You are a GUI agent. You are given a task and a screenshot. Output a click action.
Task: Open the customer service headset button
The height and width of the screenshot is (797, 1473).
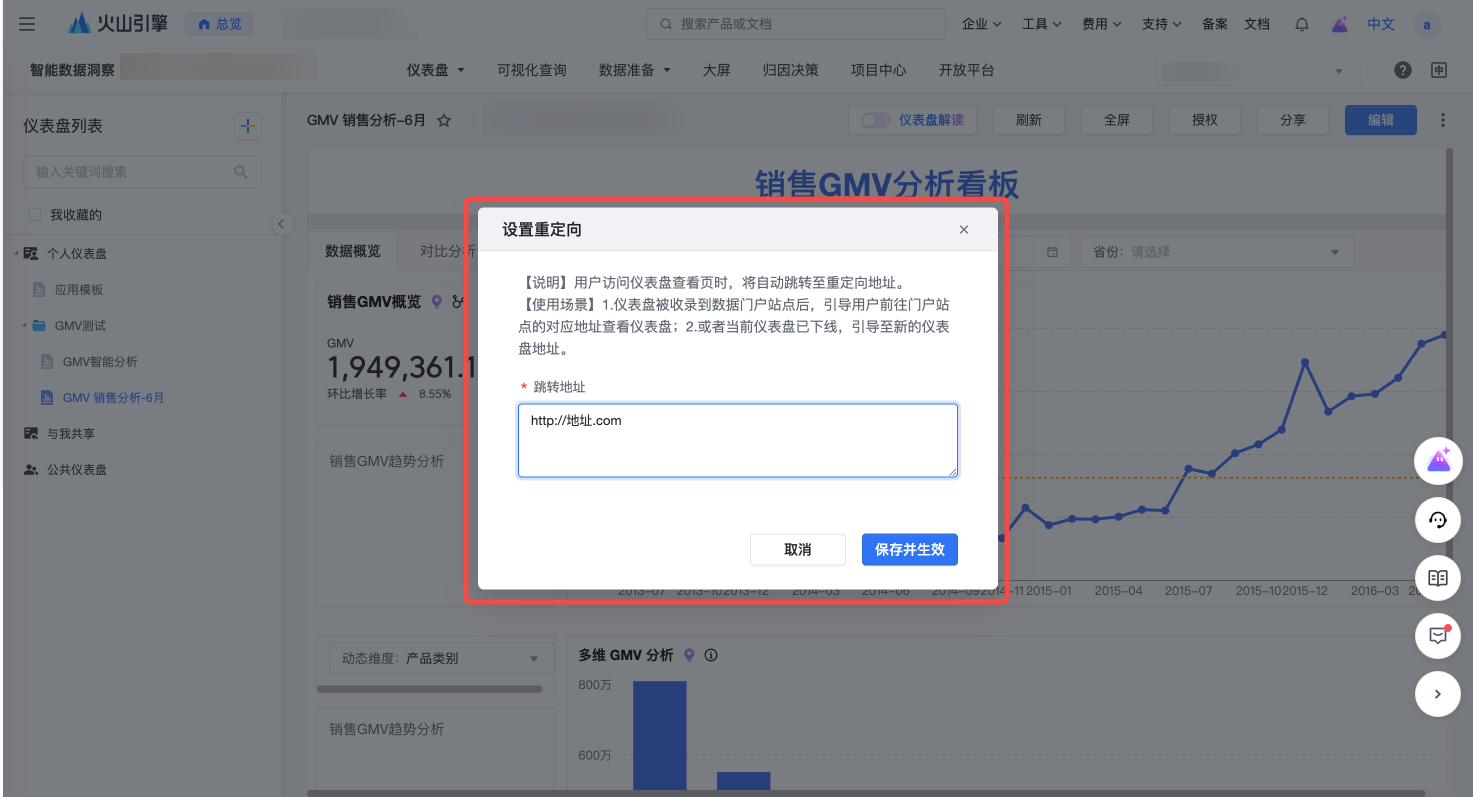[1438, 519]
